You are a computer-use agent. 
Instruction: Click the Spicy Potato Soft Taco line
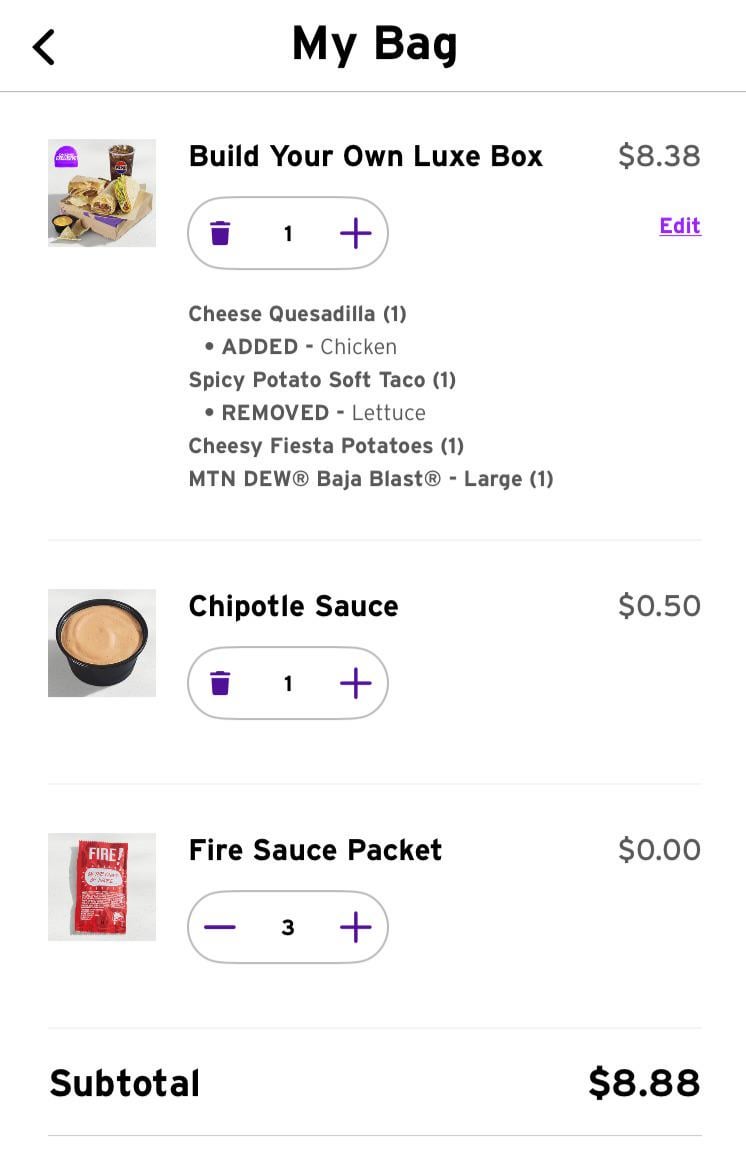click(322, 380)
